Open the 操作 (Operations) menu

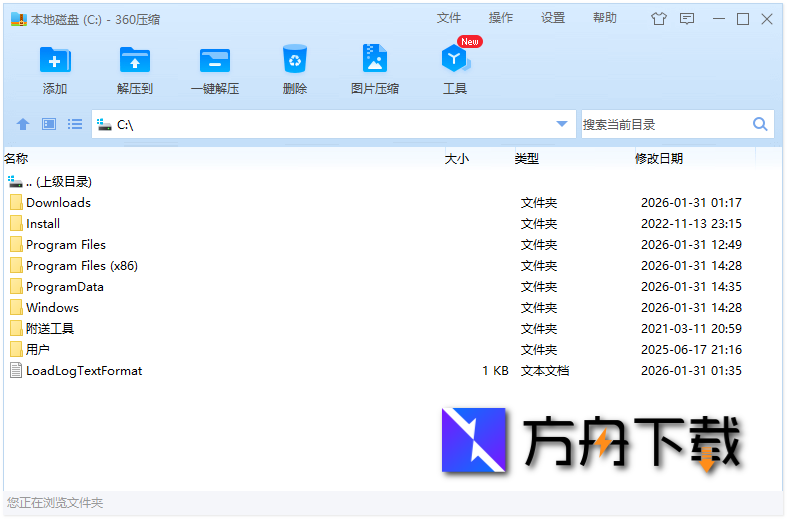point(501,18)
